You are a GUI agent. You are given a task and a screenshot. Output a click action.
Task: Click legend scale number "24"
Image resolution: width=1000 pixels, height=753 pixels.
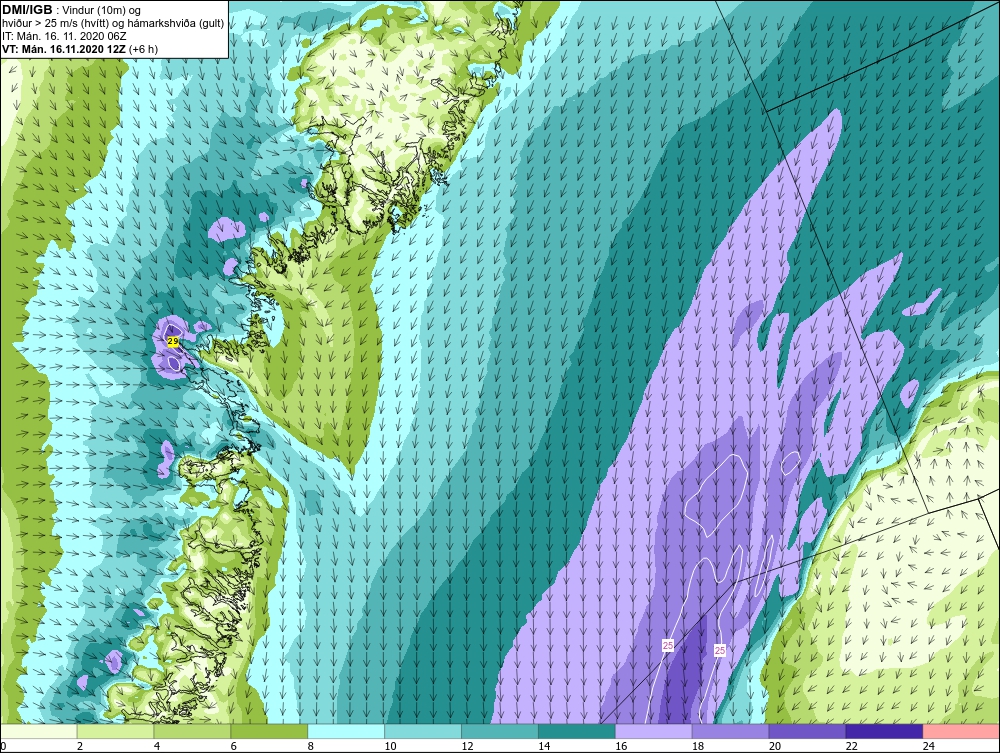pyautogui.click(x=929, y=747)
